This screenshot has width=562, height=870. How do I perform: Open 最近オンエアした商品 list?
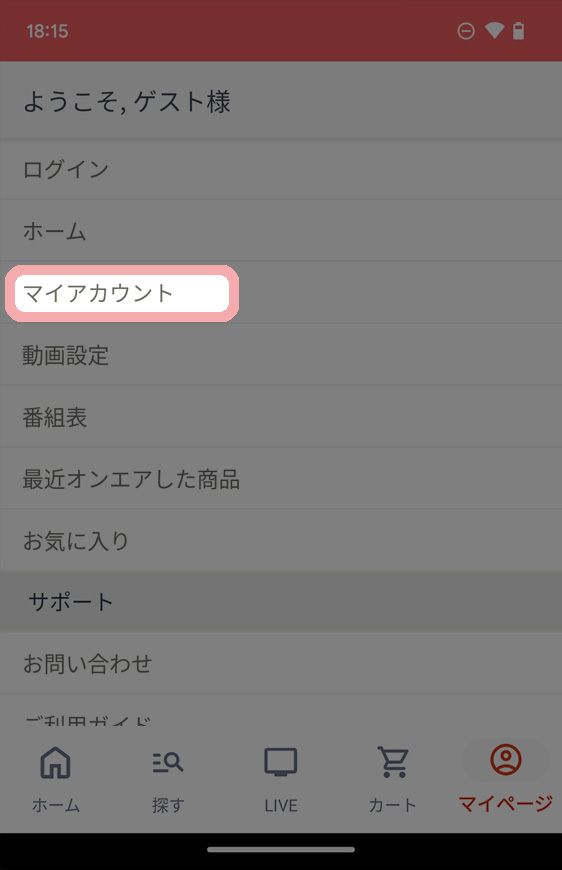pyautogui.click(x=281, y=479)
